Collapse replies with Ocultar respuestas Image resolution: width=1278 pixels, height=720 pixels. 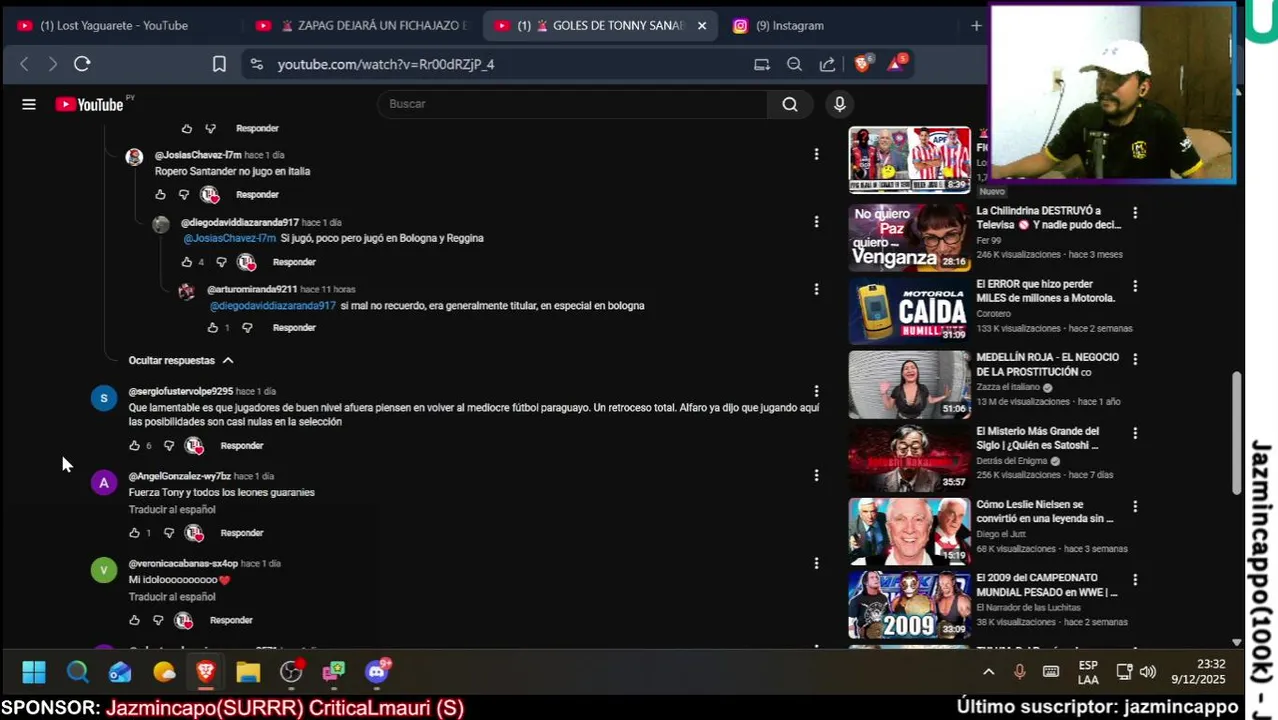click(180, 360)
